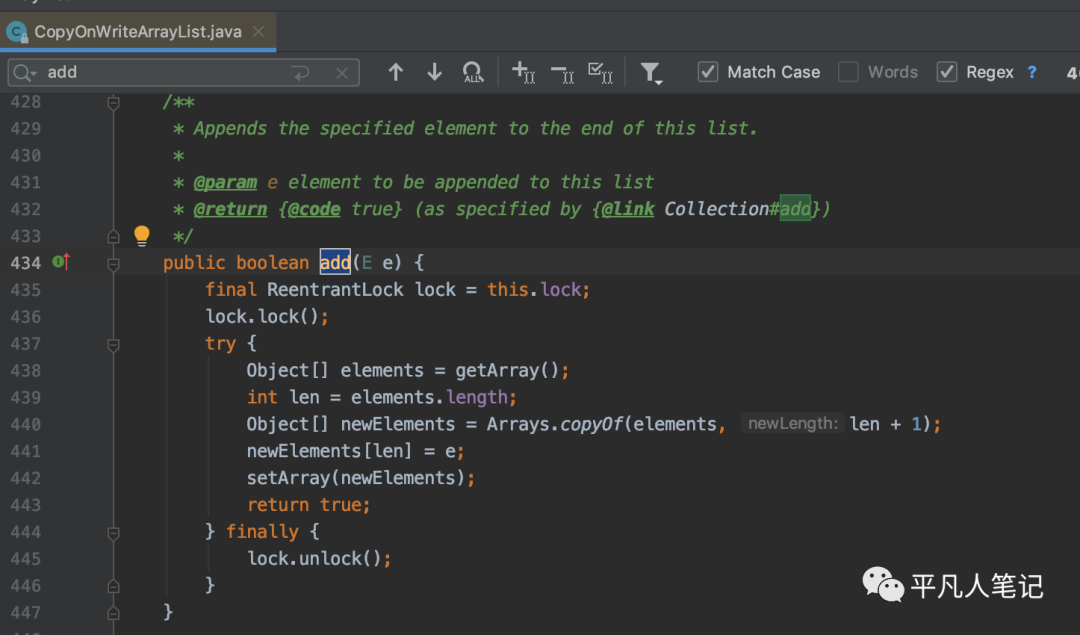Enable the Words checkbox
Image resolution: width=1080 pixels, height=635 pixels.
pyautogui.click(x=848, y=72)
